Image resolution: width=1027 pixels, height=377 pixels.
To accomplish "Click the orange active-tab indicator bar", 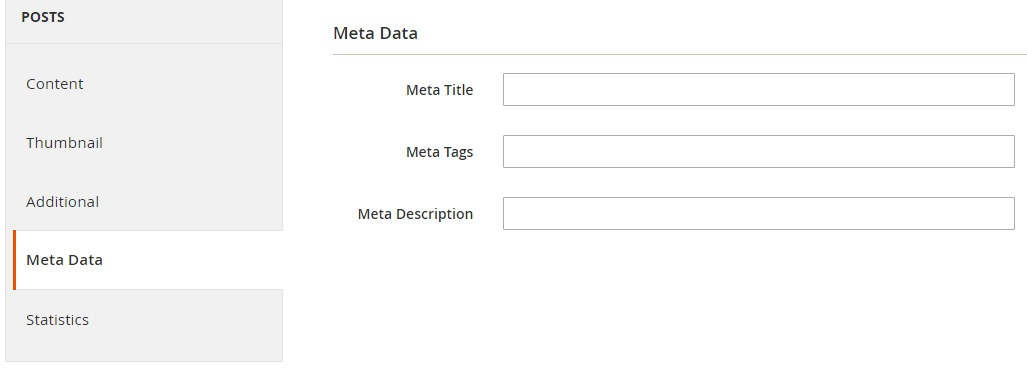I will pos(14,260).
